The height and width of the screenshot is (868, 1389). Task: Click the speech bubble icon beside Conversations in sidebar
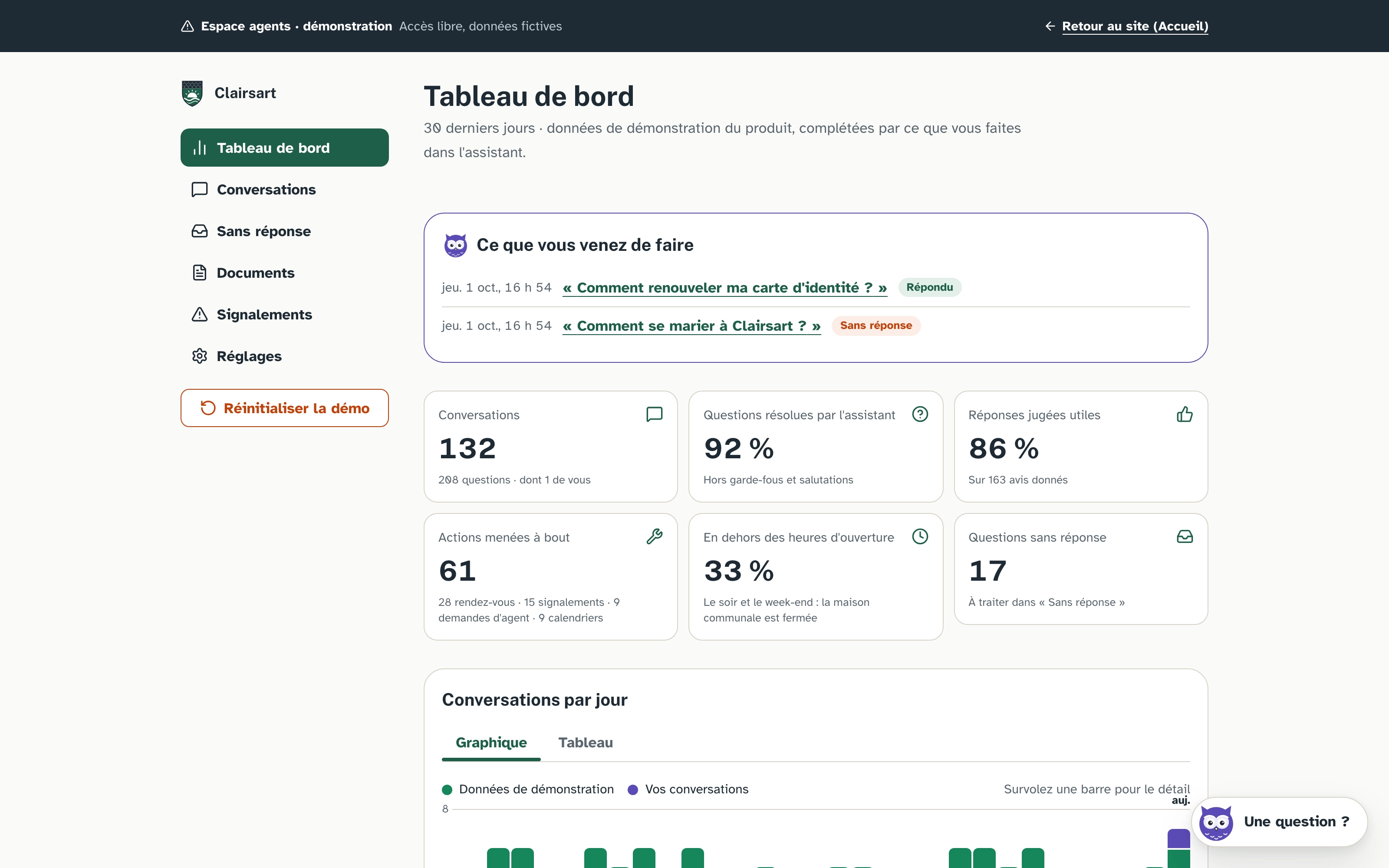tap(200, 190)
